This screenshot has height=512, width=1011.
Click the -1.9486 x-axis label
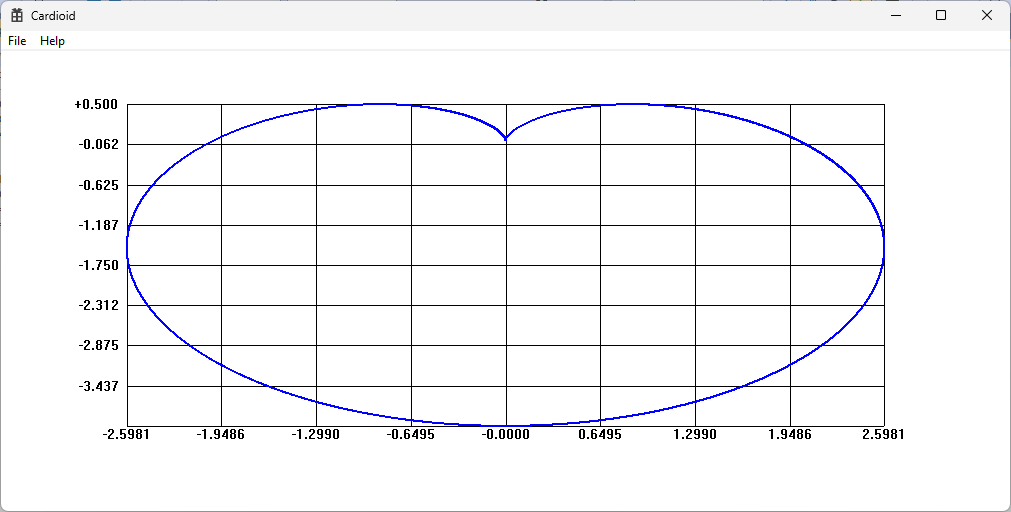click(x=221, y=435)
